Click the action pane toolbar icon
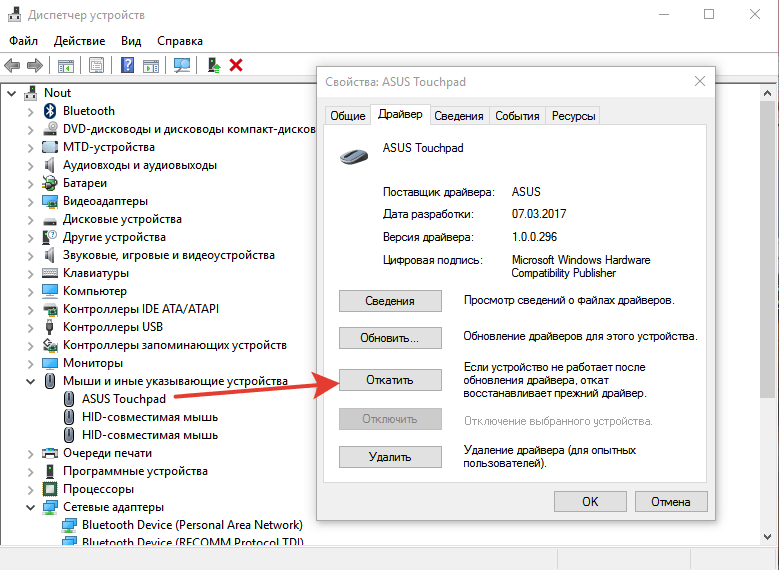 tap(151, 65)
